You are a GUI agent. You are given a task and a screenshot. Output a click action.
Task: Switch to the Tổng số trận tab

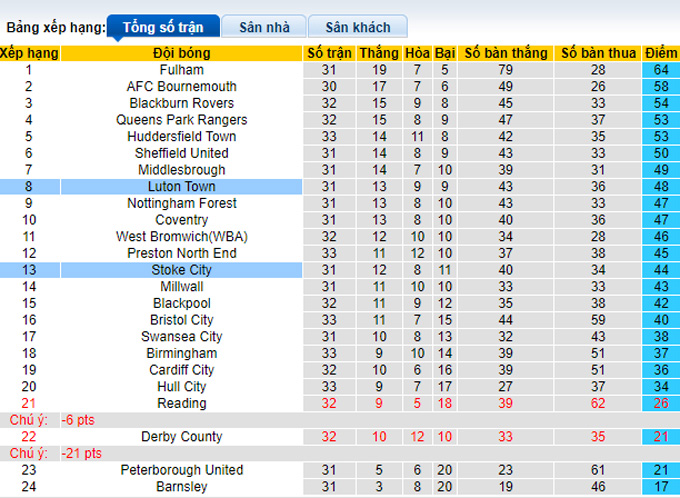coord(160,28)
